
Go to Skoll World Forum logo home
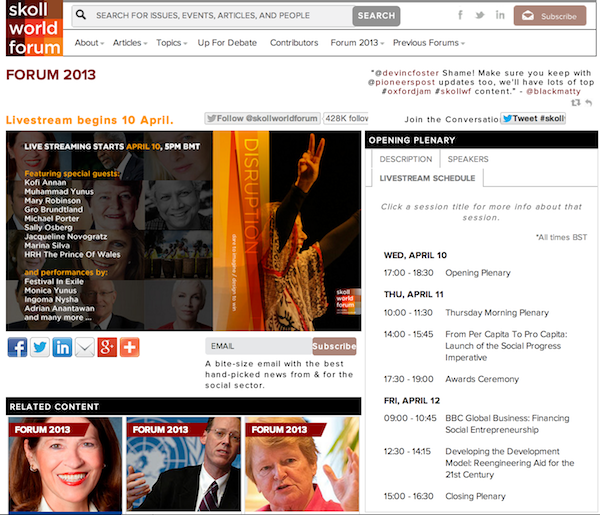[x=32, y=28]
